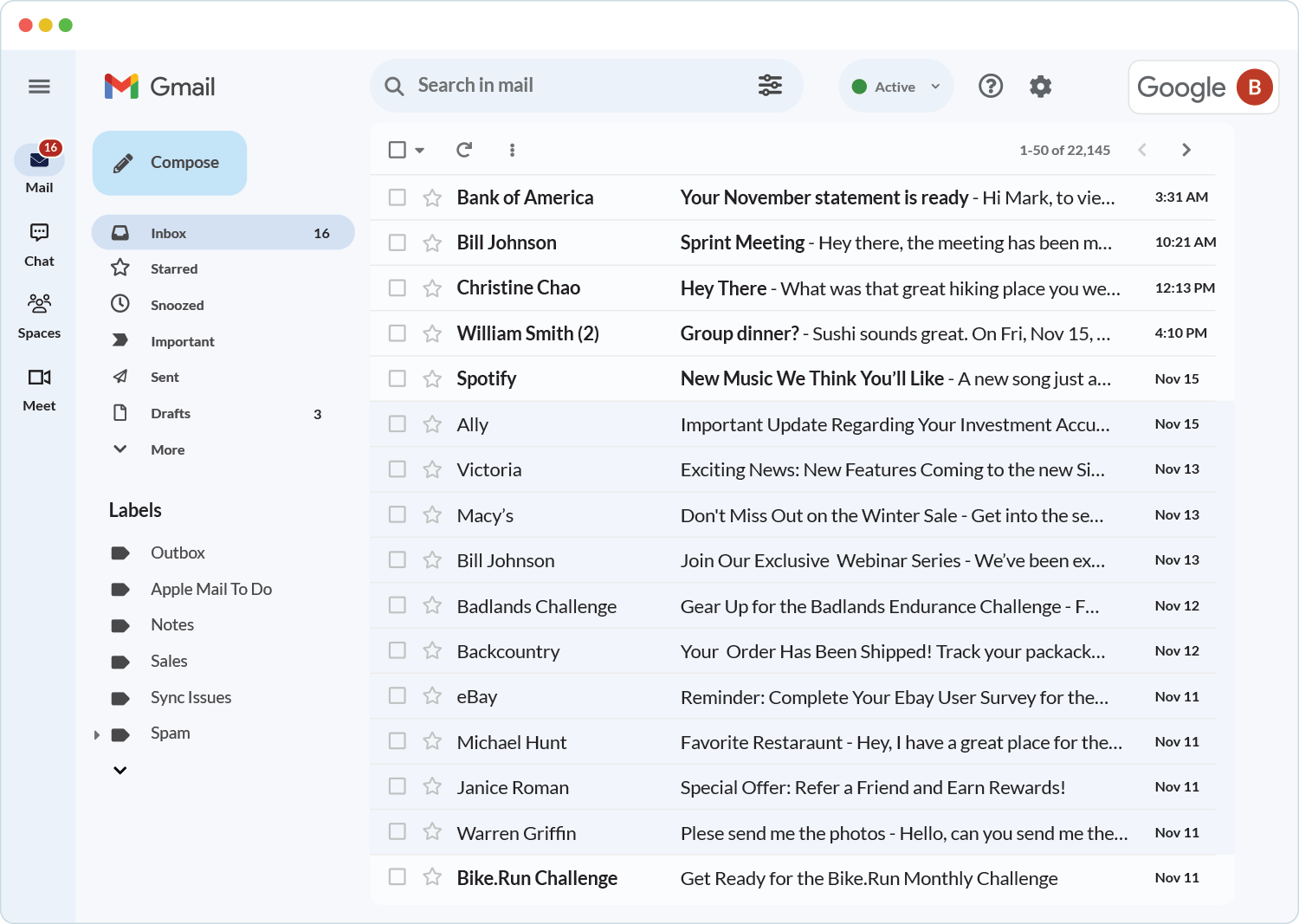Check the eBay email checkbox
The image size is (1299, 924).
[x=397, y=696]
